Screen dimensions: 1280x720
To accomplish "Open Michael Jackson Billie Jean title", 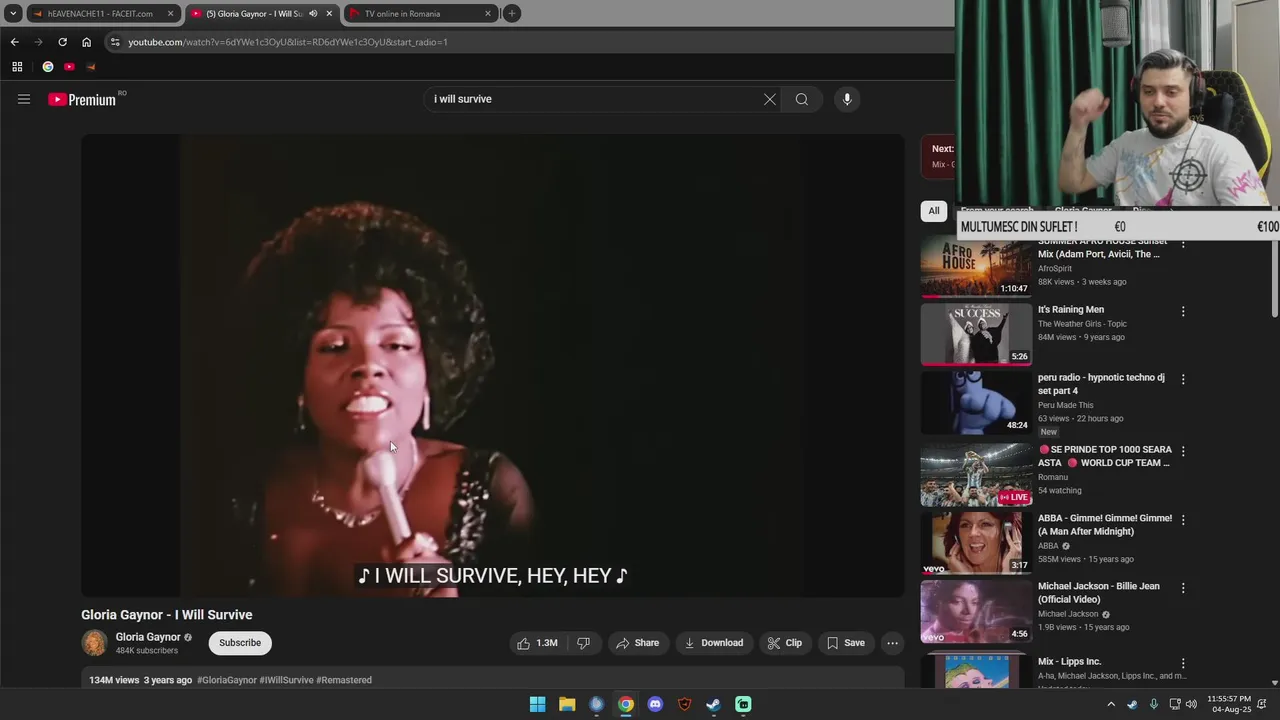I will click(1098, 593).
